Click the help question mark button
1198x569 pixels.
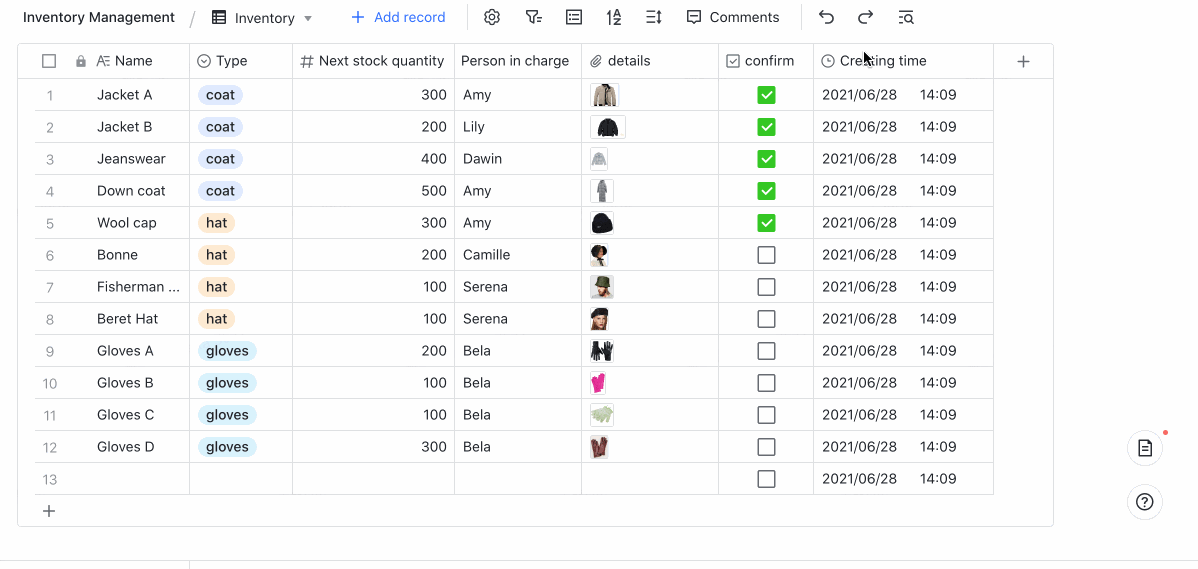[x=1145, y=501]
